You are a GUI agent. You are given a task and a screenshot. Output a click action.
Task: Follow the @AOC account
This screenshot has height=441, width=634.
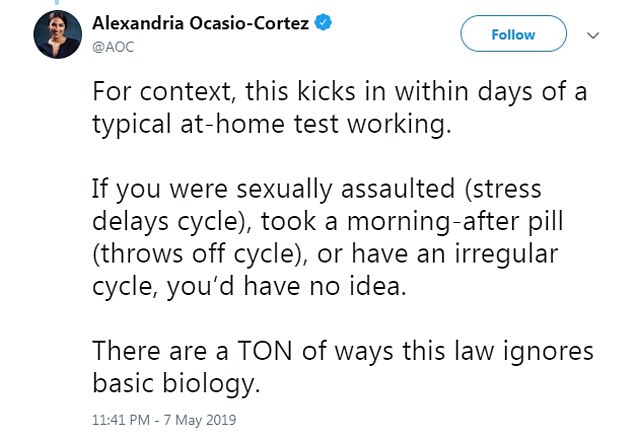[x=513, y=34]
